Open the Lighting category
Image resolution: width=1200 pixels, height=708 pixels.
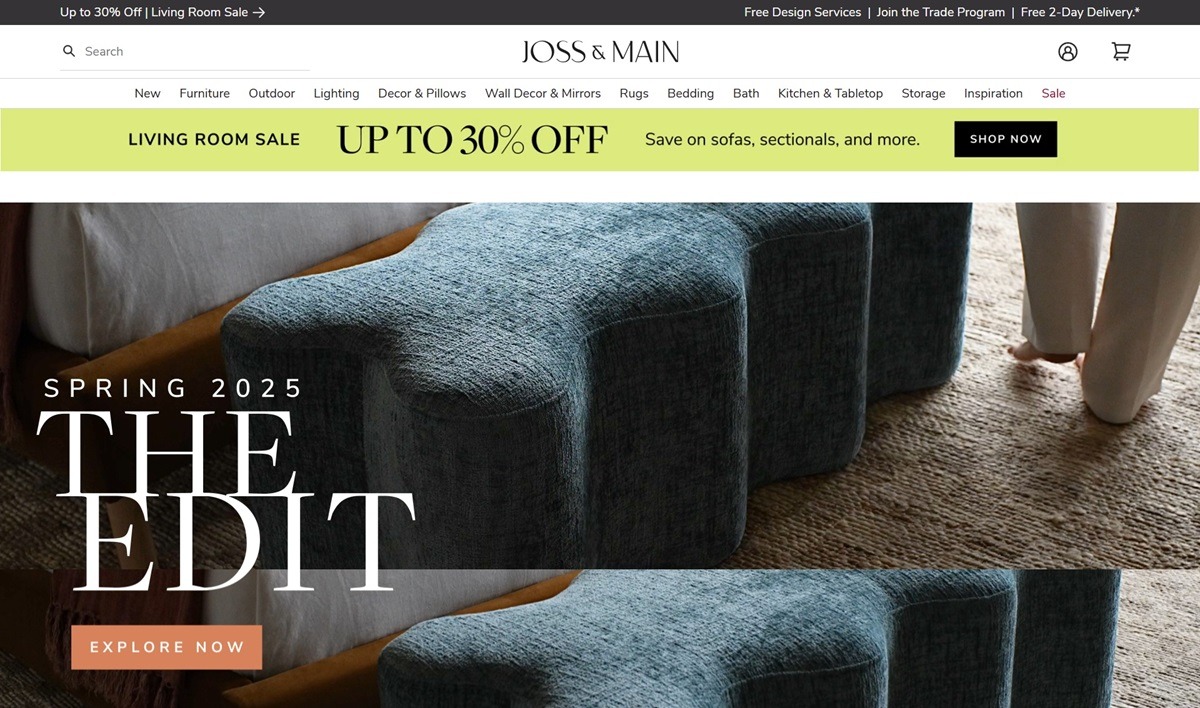pyautogui.click(x=336, y=93)
